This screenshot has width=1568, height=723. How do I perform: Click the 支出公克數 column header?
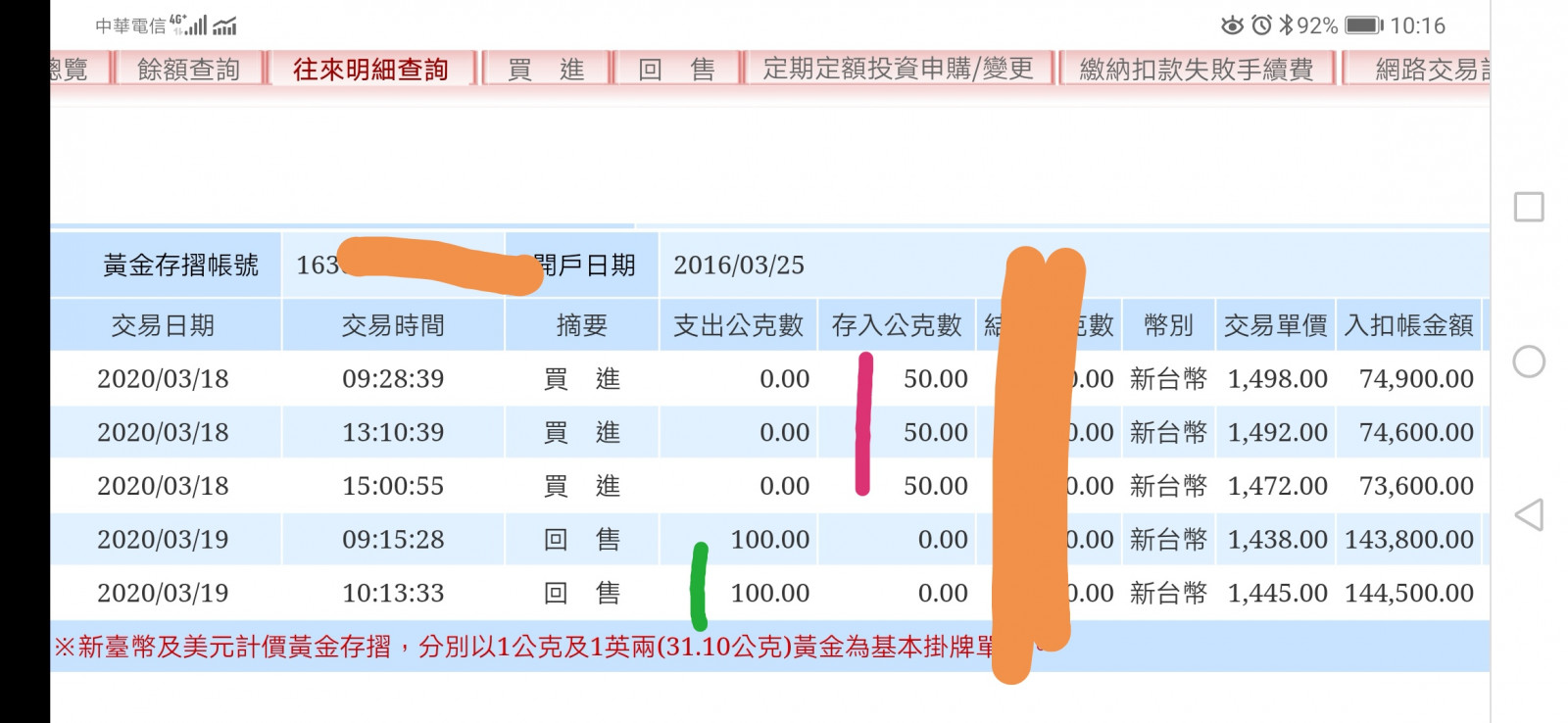[x=739, y=325]
